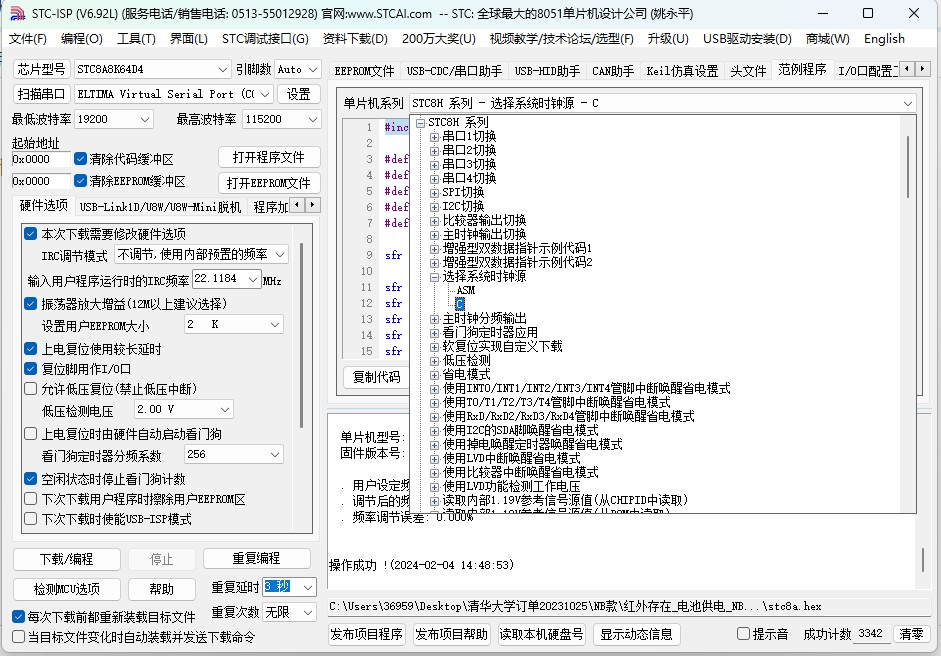The image size is (941, 656).
Task: Click 检测MCU选项 button
Action: tap(67, 589)
